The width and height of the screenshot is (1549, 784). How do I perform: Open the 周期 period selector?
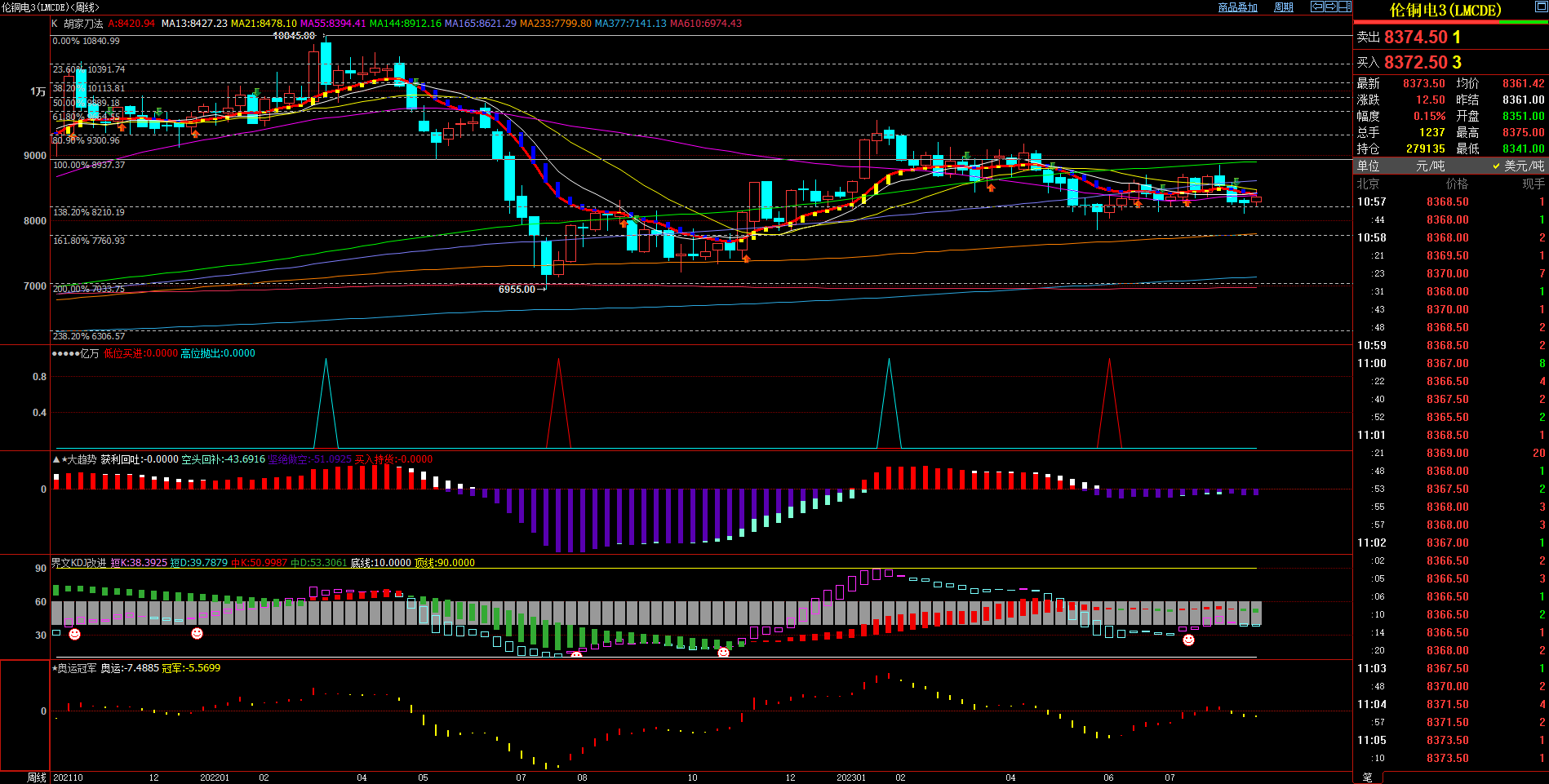pyautogui.click(x=1283, y=7)
